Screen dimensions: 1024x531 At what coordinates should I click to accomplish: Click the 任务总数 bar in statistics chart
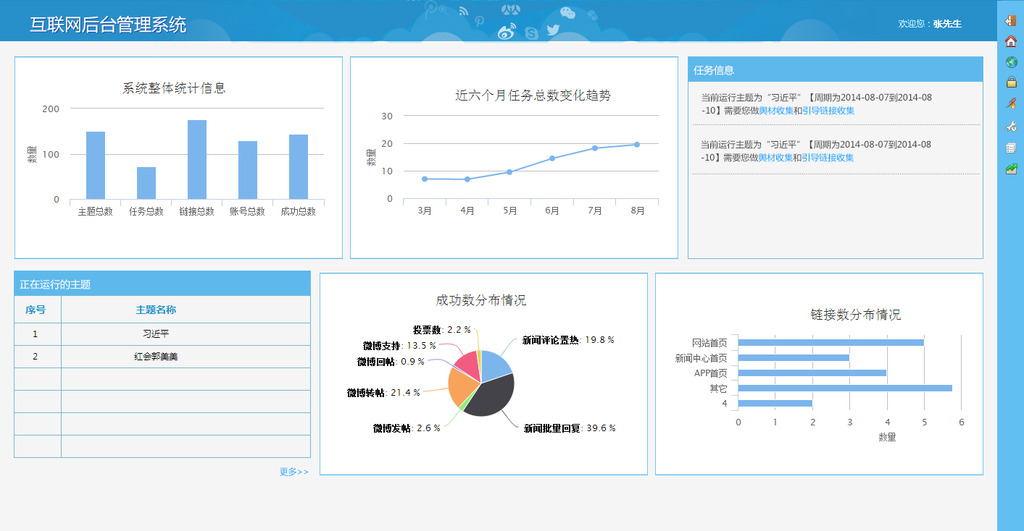[x=146, y=183]
